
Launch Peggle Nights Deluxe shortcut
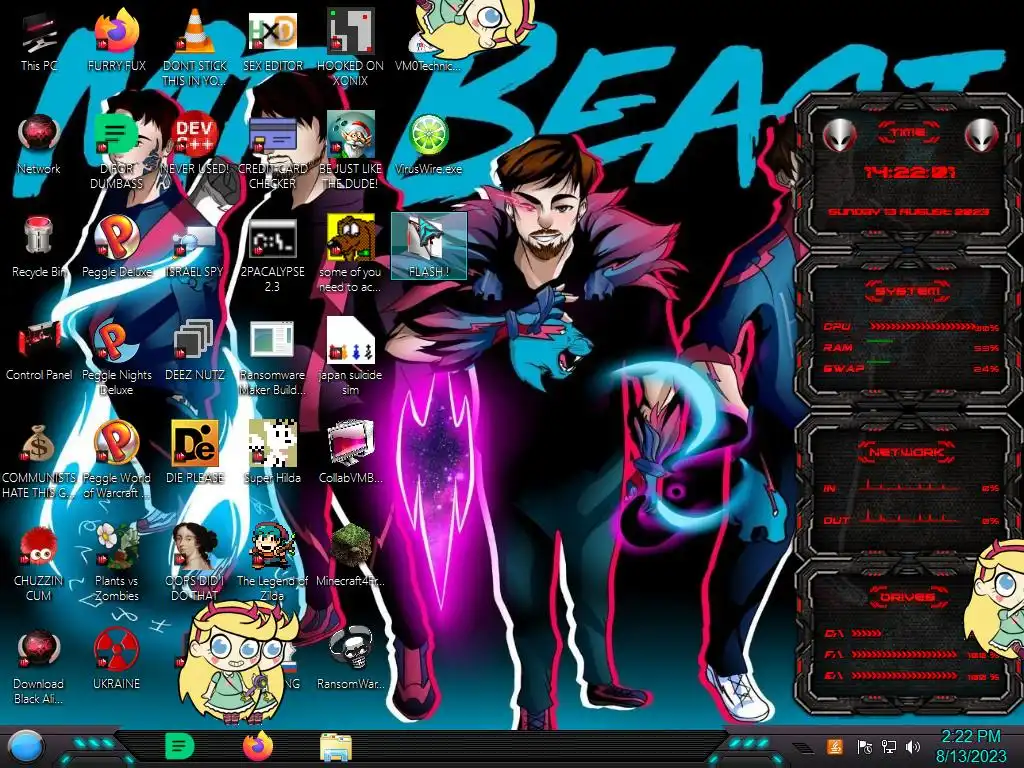click(116, 357)
